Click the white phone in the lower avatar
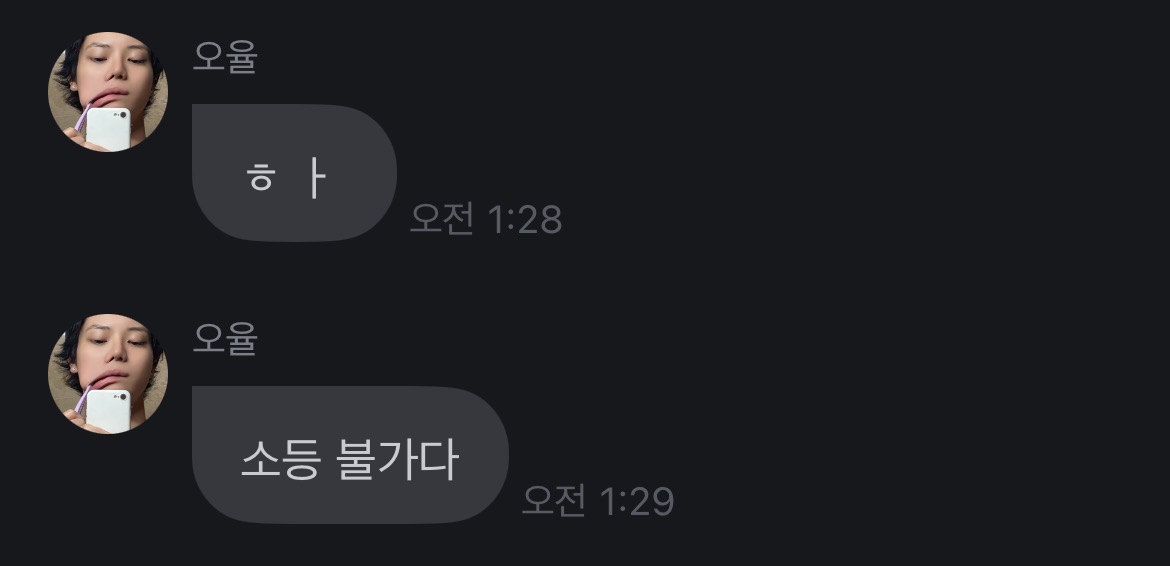1170x566 pixels. pos(109,412)
